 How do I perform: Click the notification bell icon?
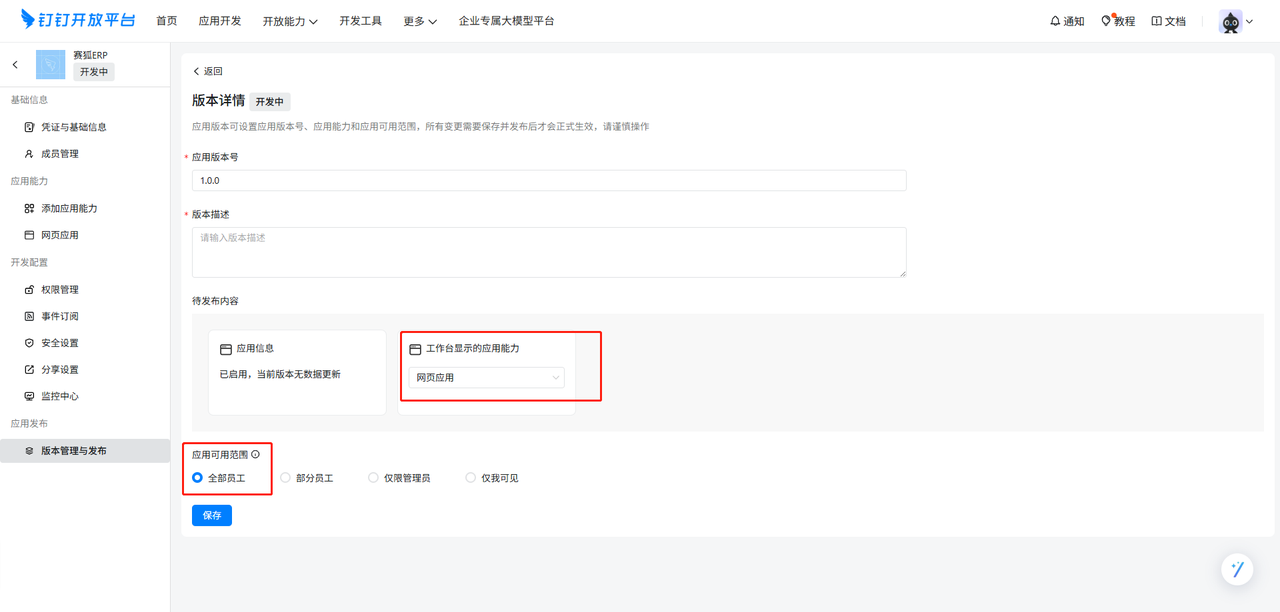(1055, 21)
